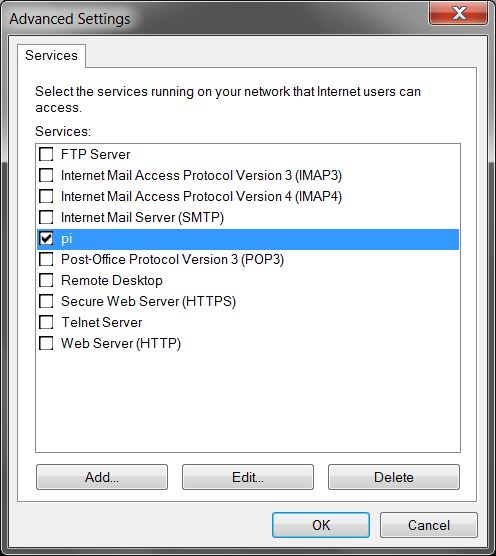
Task: Click empty area of services list
Action: [x=248, y=401]
